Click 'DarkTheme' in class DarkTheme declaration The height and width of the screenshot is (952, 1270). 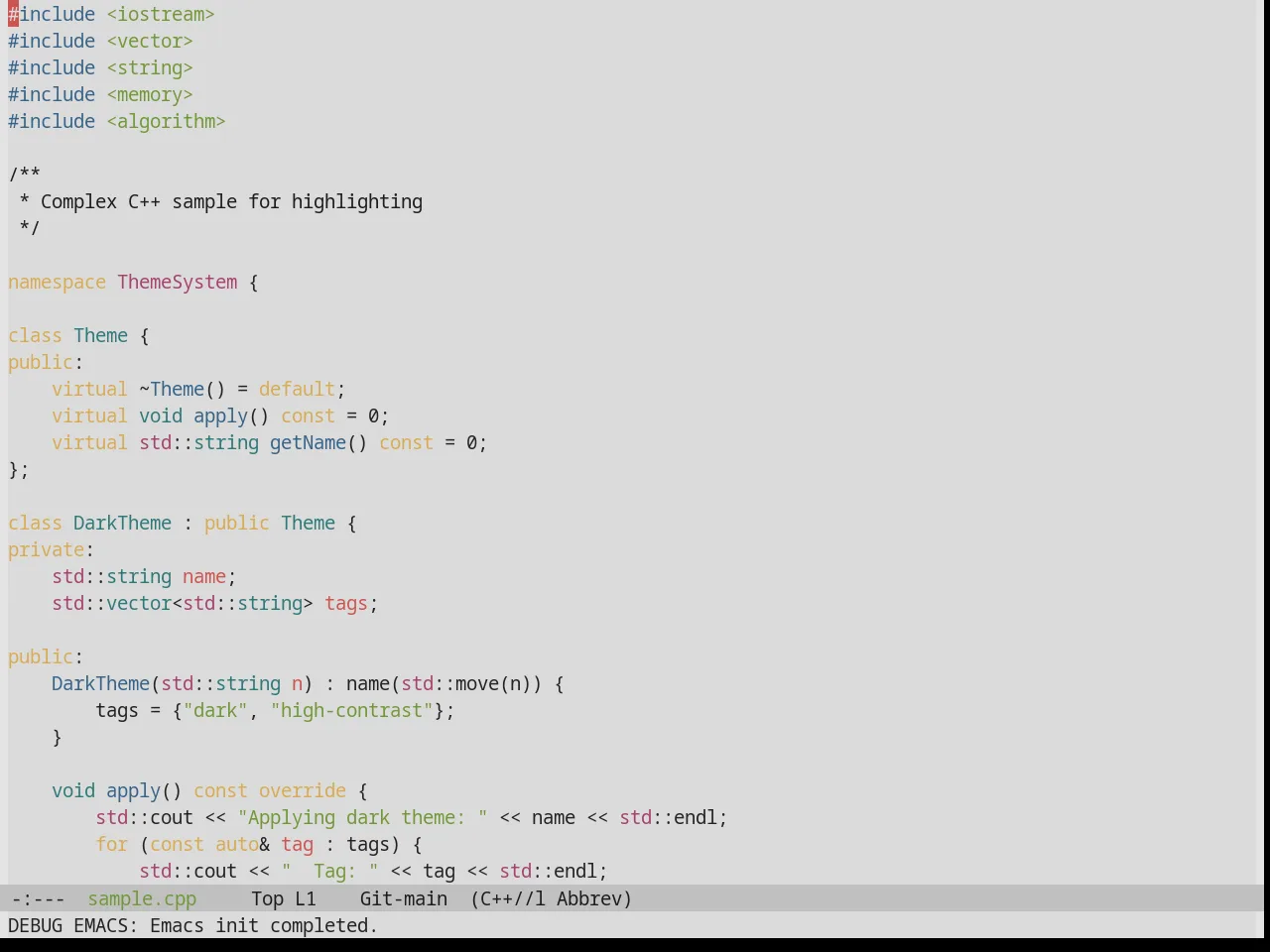122,523
